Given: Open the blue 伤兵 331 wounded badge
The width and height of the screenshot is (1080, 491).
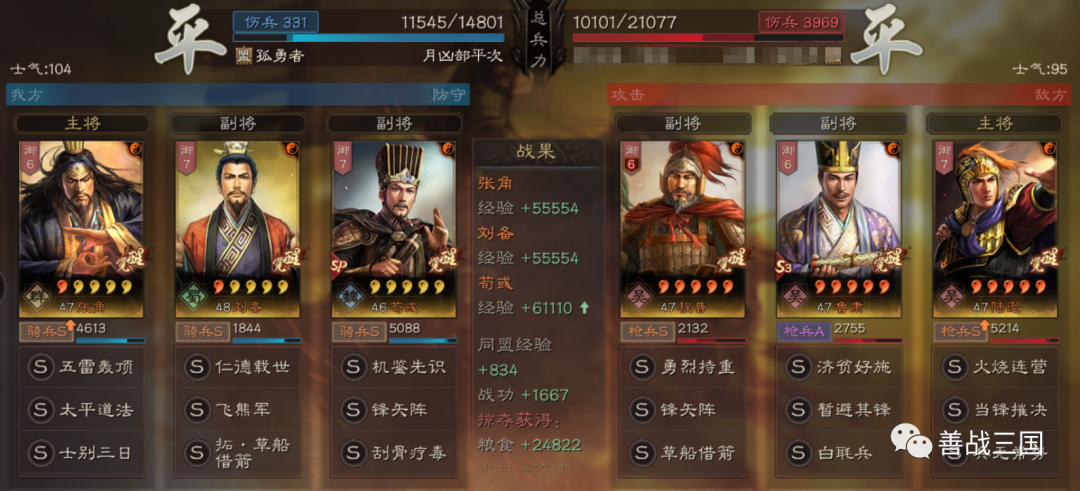Looking at the screenshot, I should click(x=276, y=22).
